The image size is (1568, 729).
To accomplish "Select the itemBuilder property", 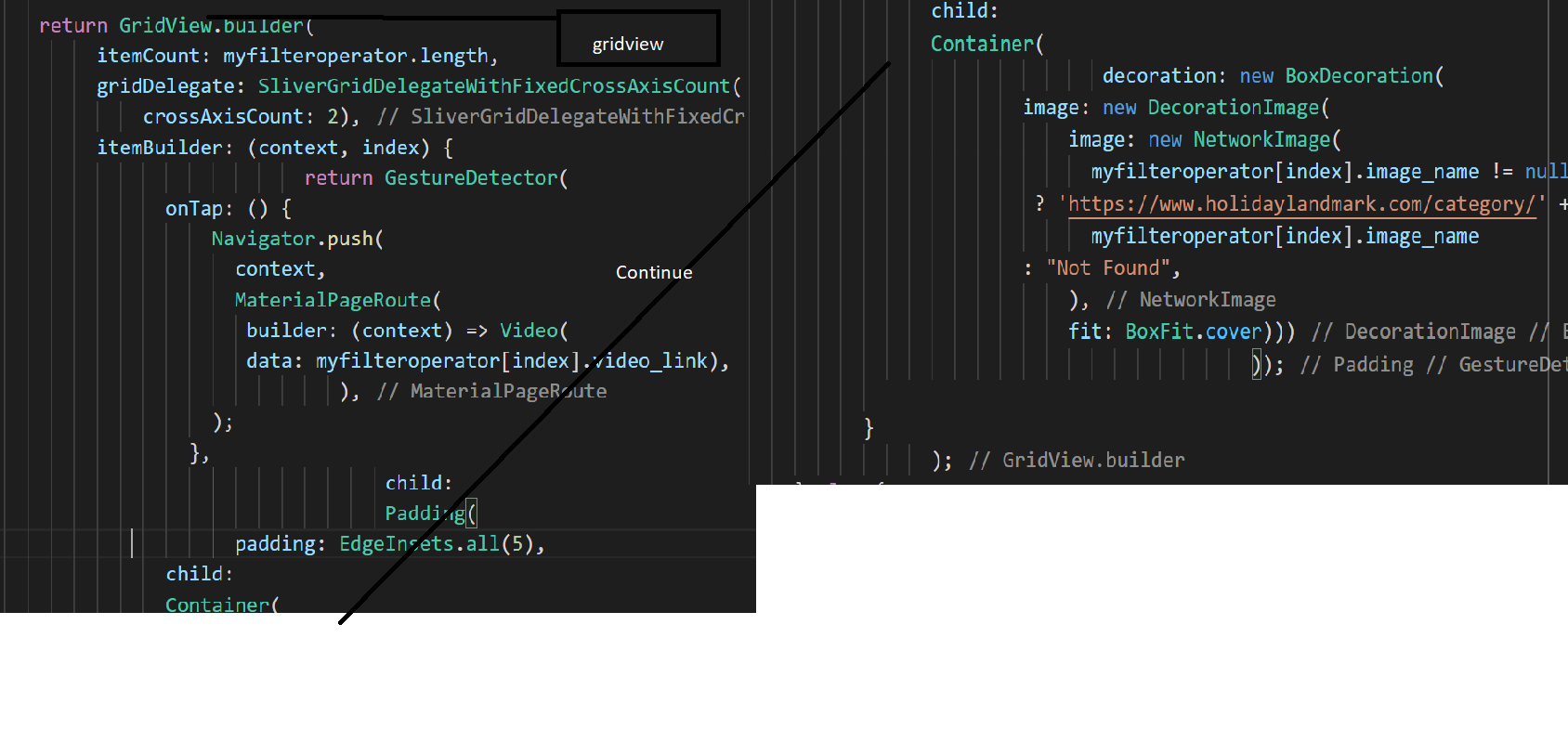I will click(160, 148).
